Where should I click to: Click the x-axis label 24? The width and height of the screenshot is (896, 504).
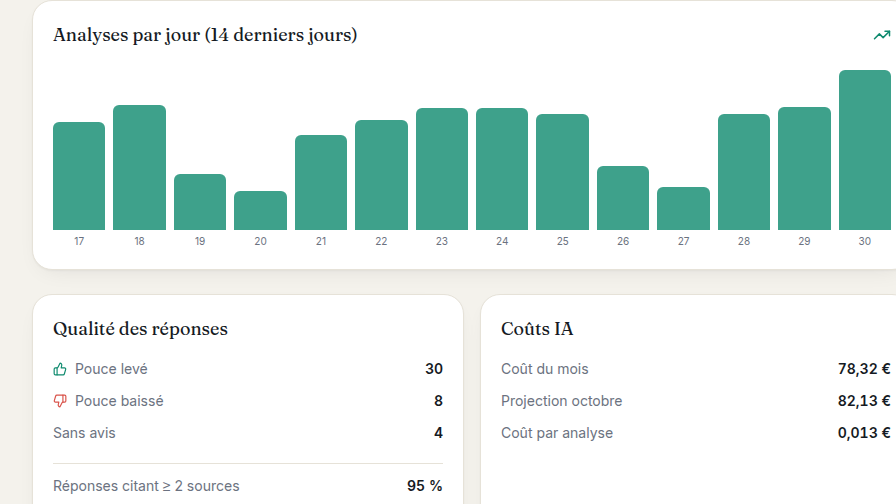pyautogui.click(x=502, y=242)
